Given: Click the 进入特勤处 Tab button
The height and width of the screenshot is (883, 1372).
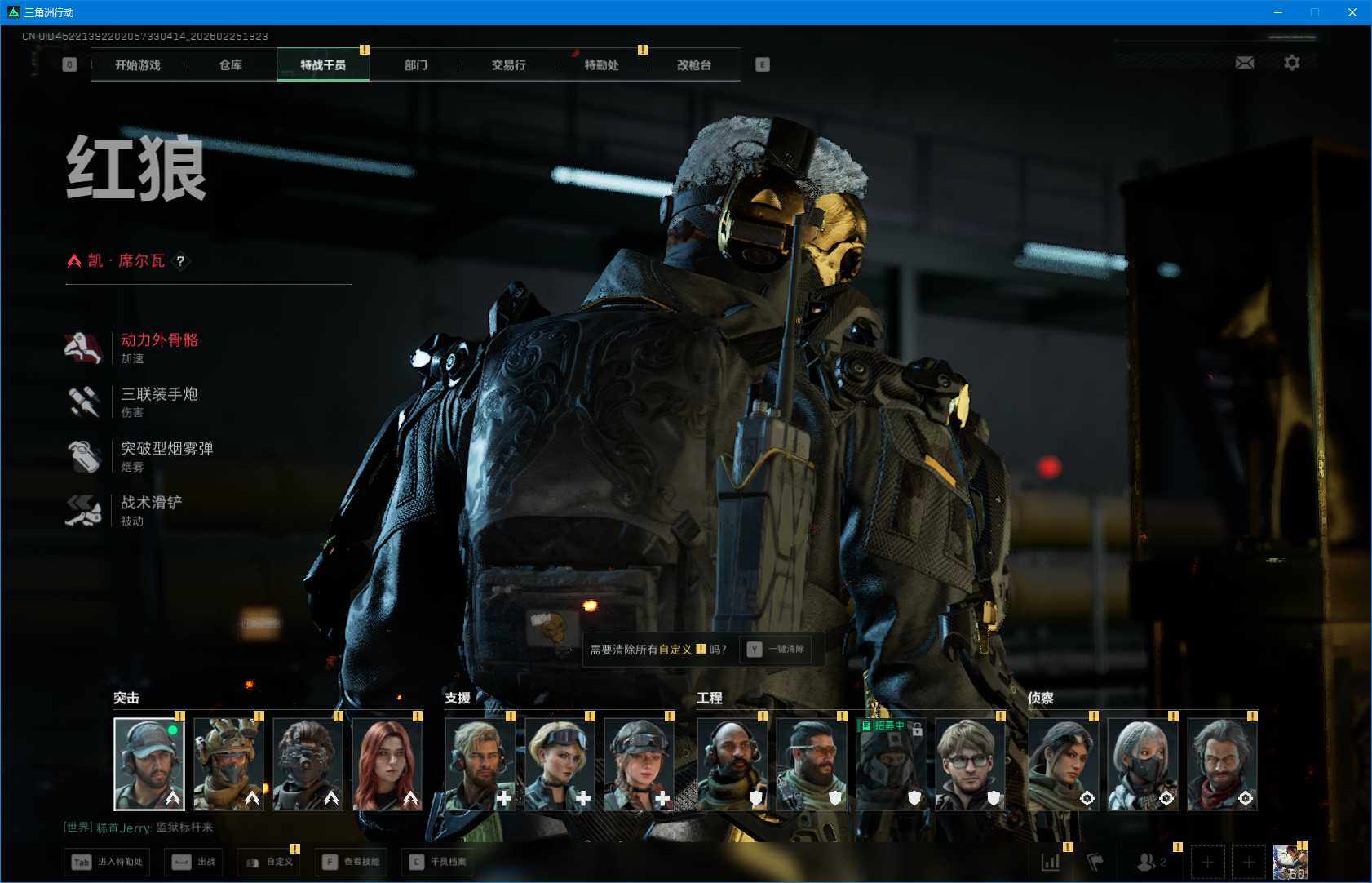Looking at the screenshot, I should (x=108, y=862).
